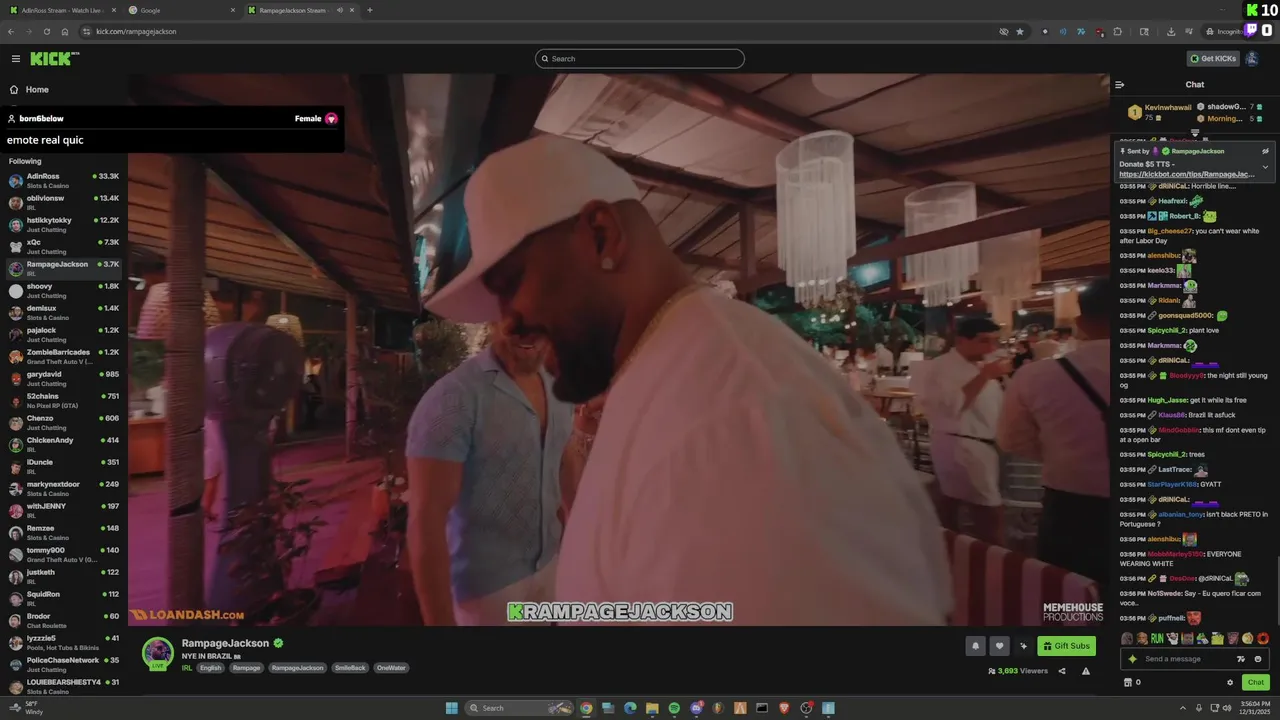Click the stream notification bell button
The width and height of the screenshot is (1280, 720).
[976, 646]
